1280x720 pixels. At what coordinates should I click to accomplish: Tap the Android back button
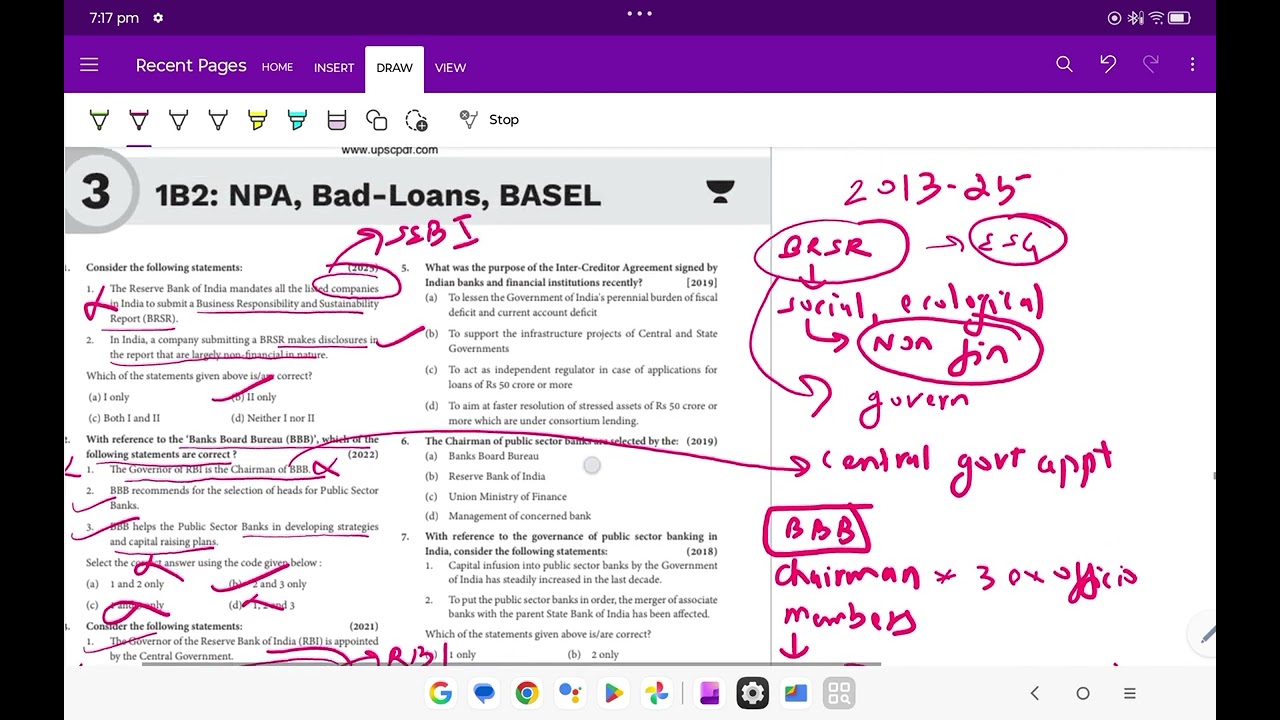1035,693
